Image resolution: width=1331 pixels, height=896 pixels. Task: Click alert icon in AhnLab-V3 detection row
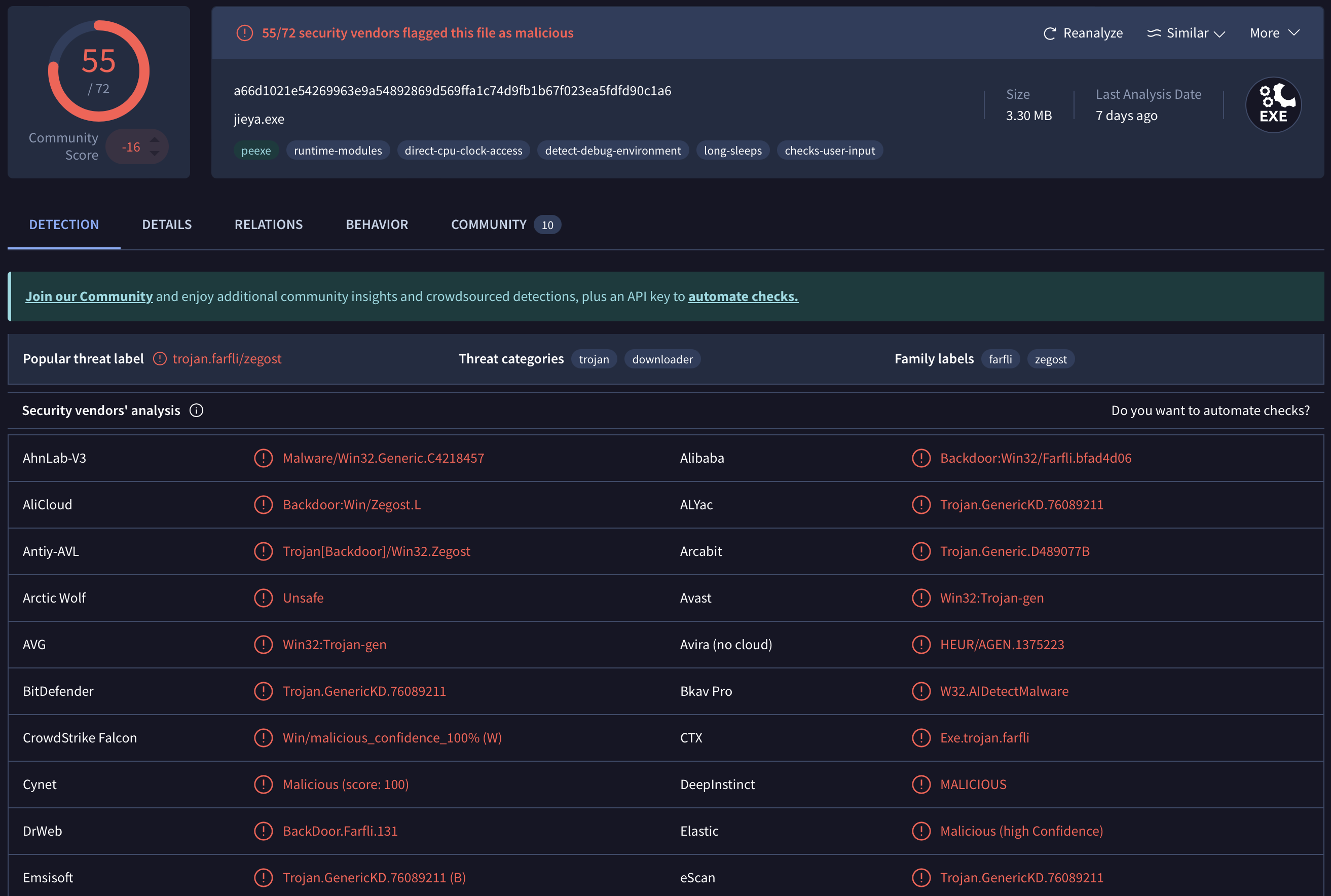click(263, 458)
